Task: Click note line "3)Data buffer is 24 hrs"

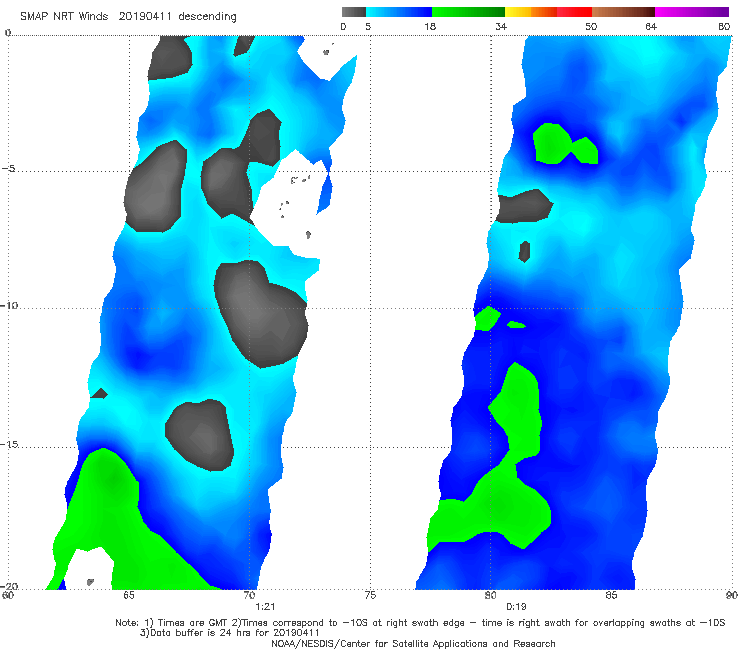Action: 229,633
